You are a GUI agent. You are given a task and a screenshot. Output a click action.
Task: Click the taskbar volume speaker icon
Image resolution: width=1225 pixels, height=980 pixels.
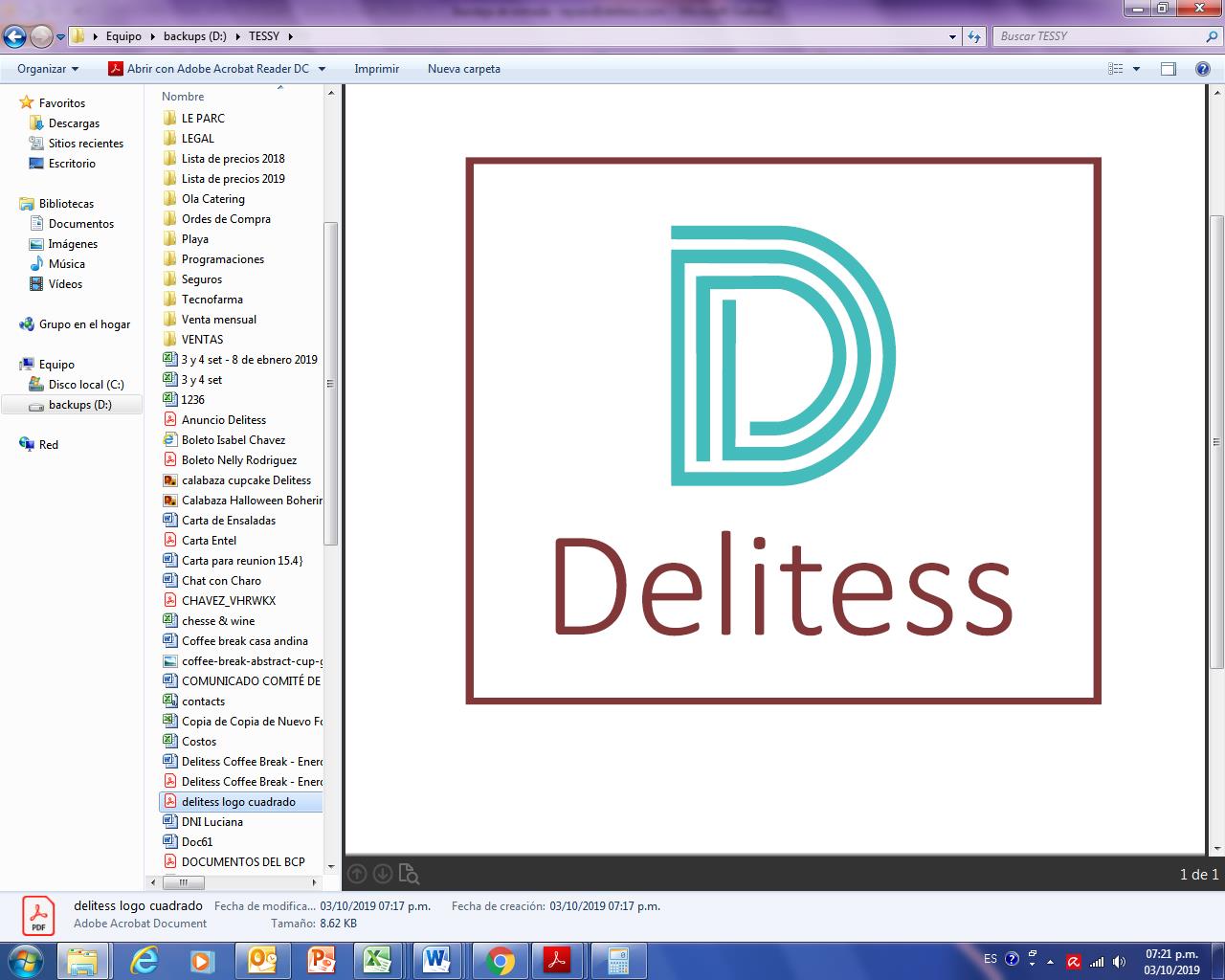click(x=1119, y=961)
